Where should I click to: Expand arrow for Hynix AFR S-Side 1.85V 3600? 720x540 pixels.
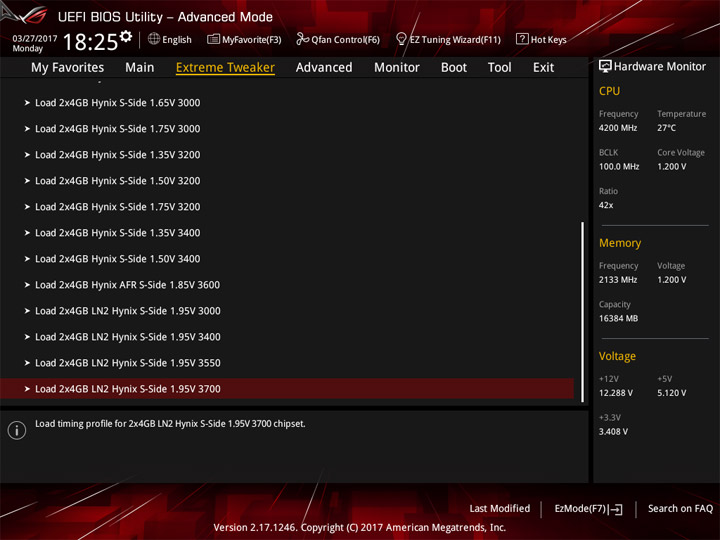click(27, 285)
